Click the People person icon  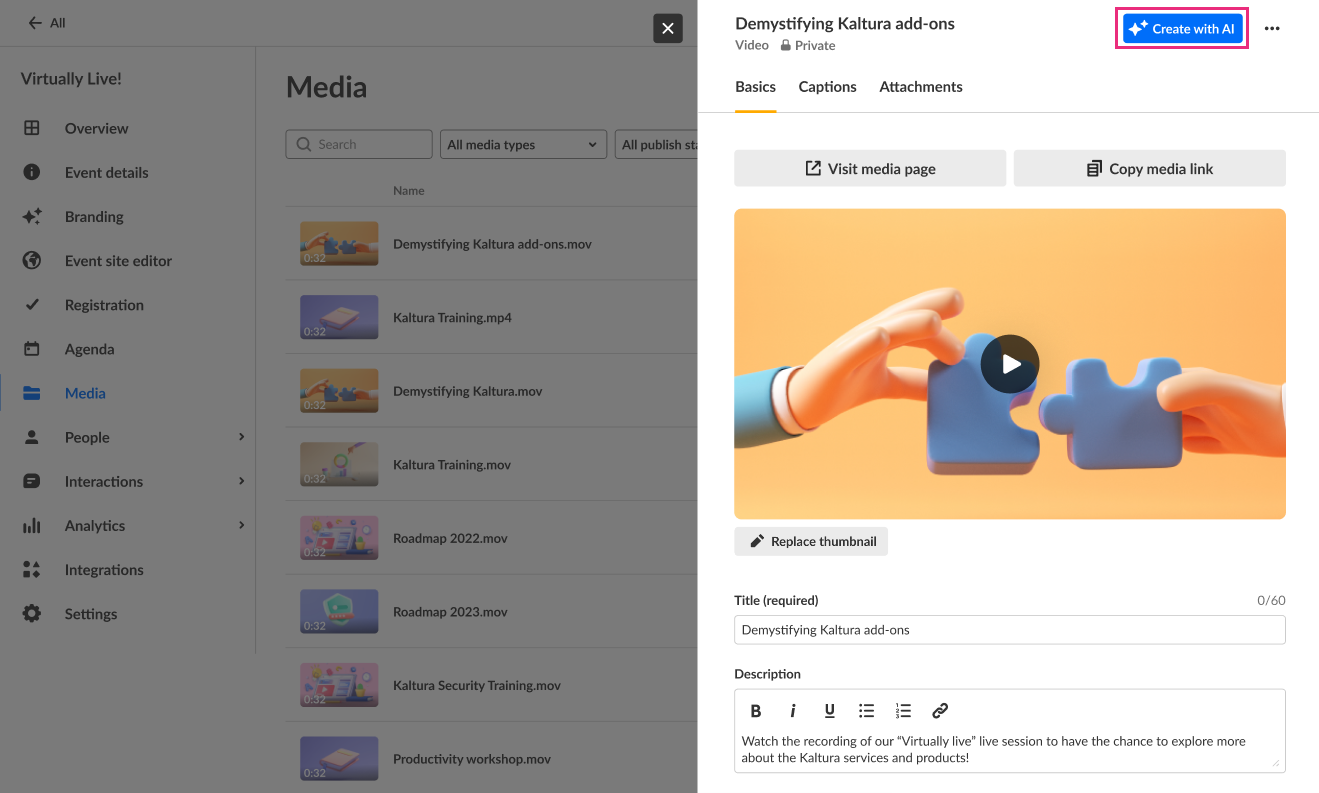[32, 437]
